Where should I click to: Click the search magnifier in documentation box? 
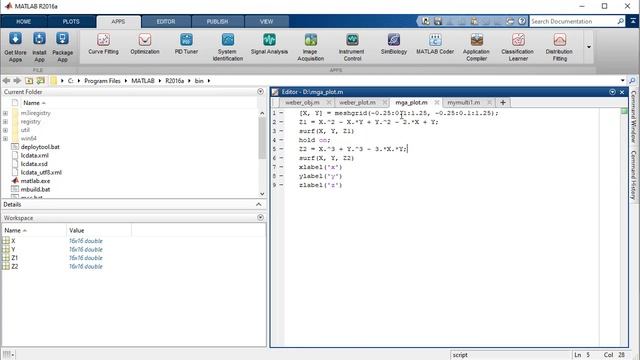[620, 21]
